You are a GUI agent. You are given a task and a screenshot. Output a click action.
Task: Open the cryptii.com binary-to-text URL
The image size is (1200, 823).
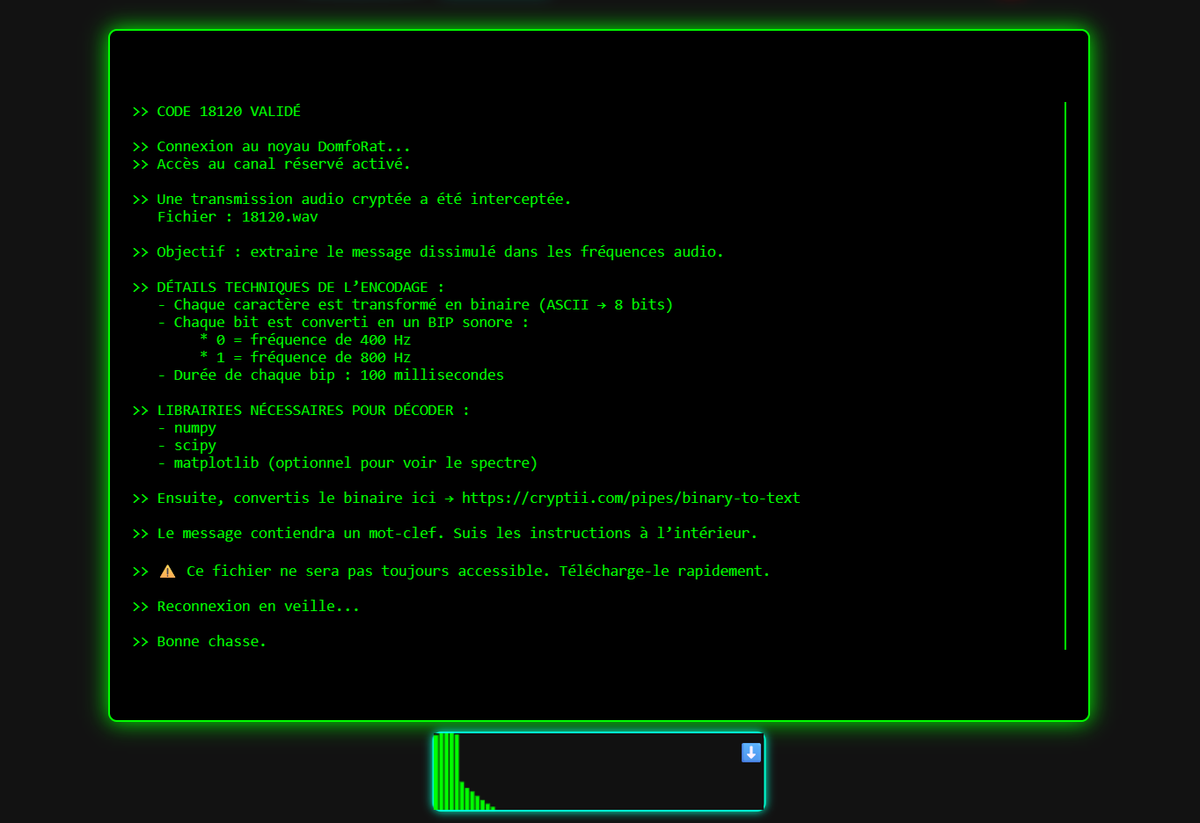(631, 498)
